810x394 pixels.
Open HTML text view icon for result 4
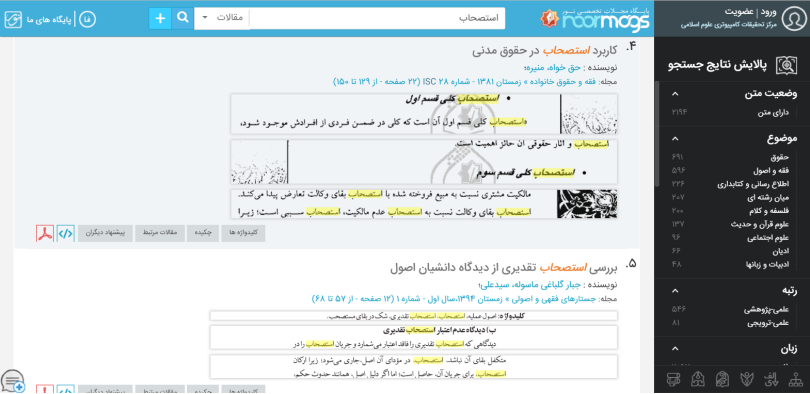tap(66, 233)
